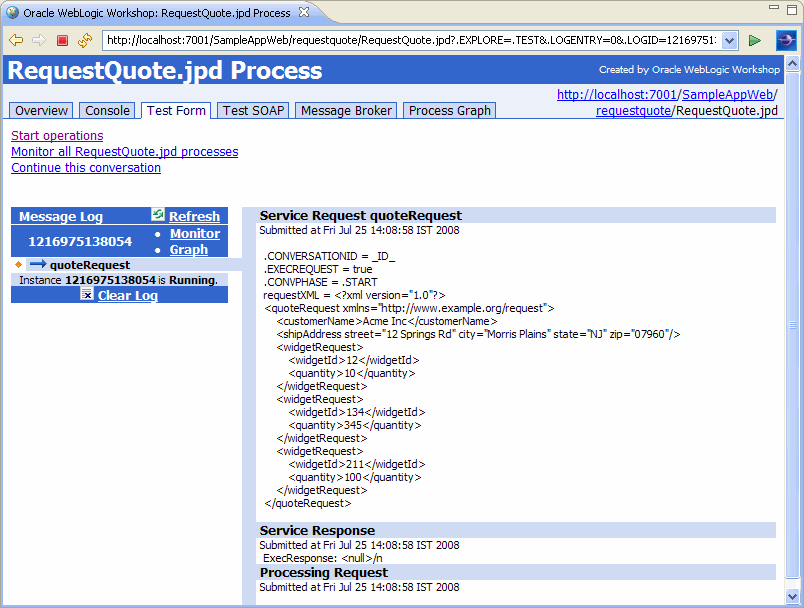
Task: Switch to the Overview tab
Action: tap(41, 111)
